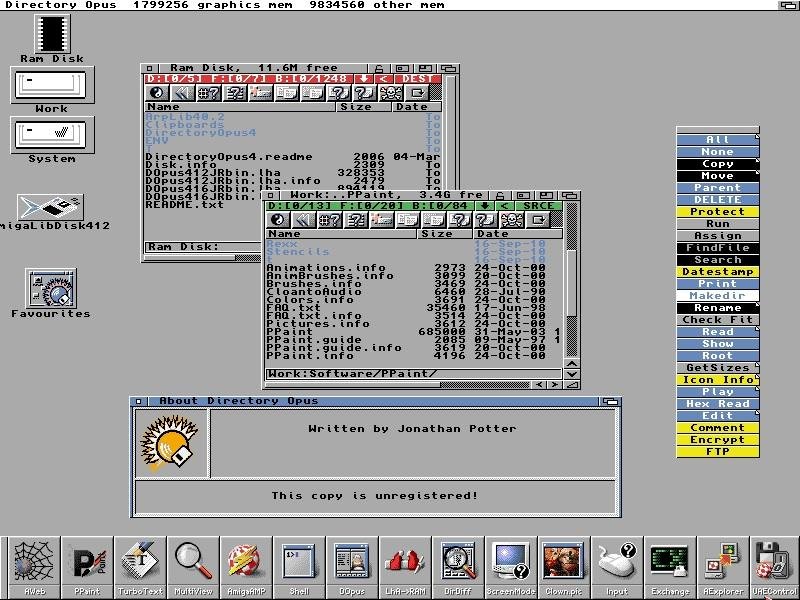Screen dimensions: 800x600
Task: Click the arrow-box icon right of skull in Ram Disk lister
Action: [x=417, y=93]
